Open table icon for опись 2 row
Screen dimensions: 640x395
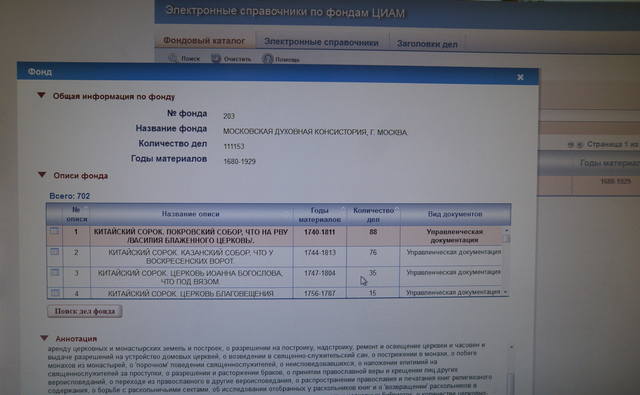coord(55,252)
